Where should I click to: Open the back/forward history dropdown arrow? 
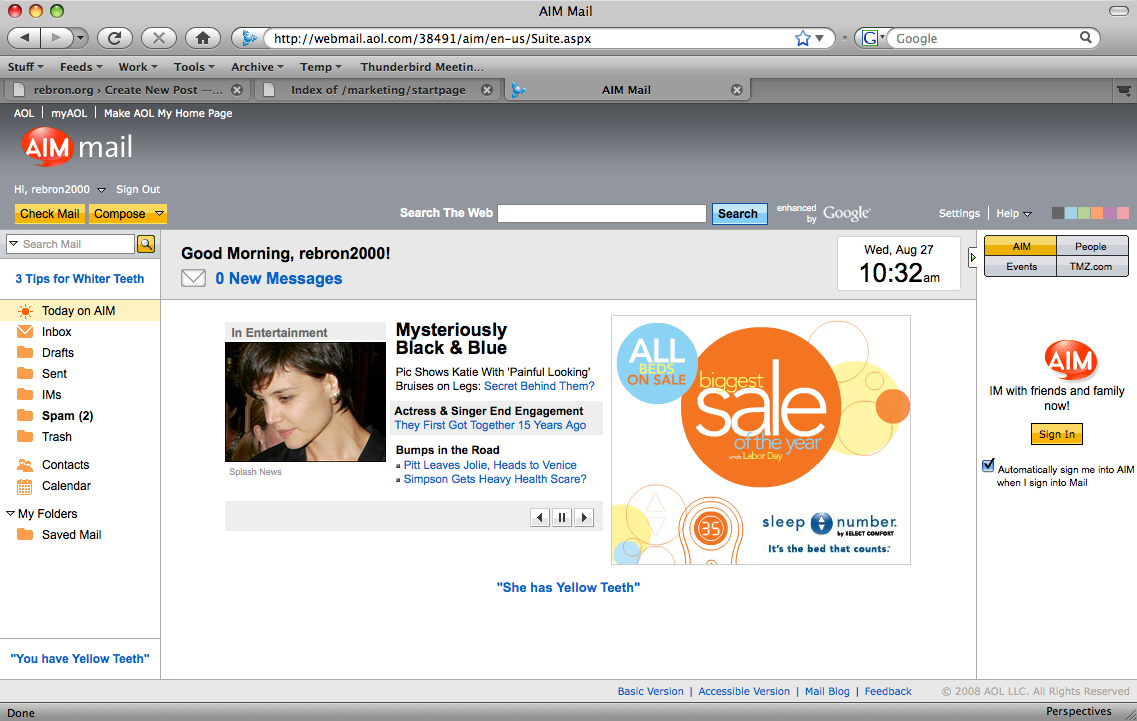point(80,38)
